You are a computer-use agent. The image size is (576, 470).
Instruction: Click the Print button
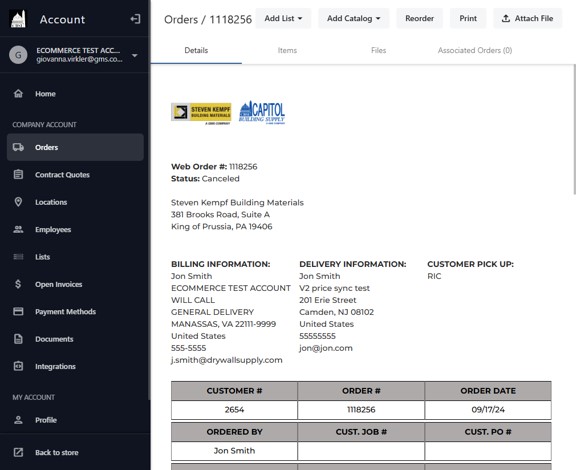coord(468,18)
